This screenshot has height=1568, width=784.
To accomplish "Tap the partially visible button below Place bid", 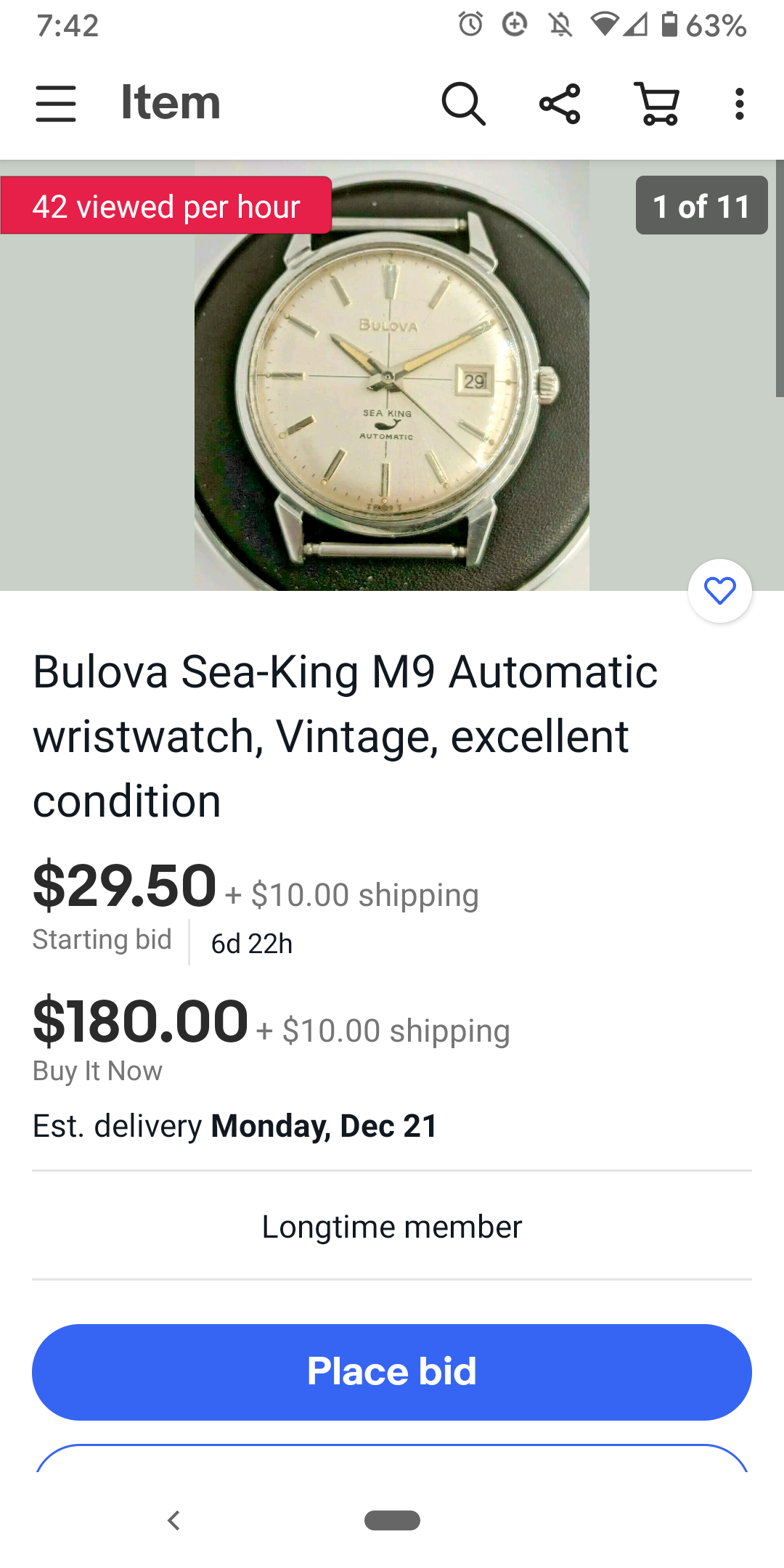I will (392, 1459).
